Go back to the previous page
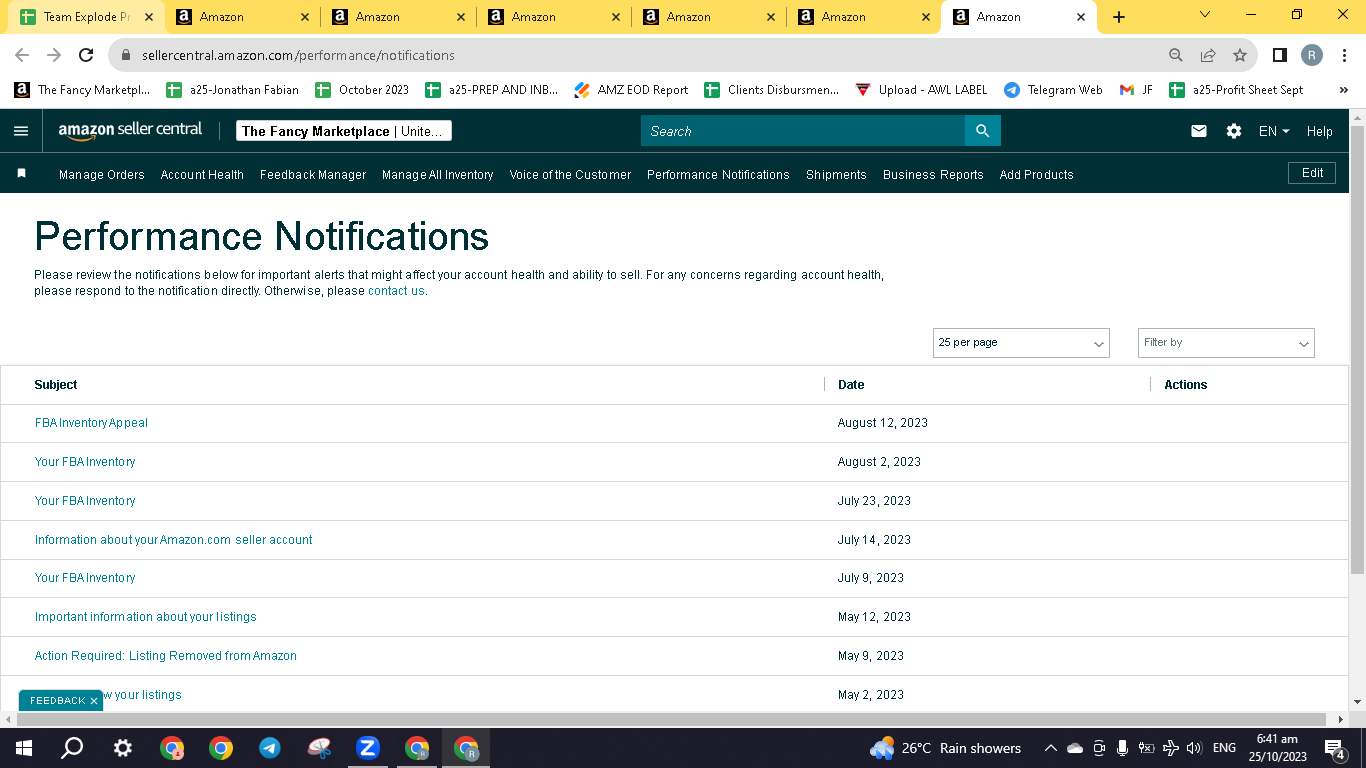 [x=22, y=55]
